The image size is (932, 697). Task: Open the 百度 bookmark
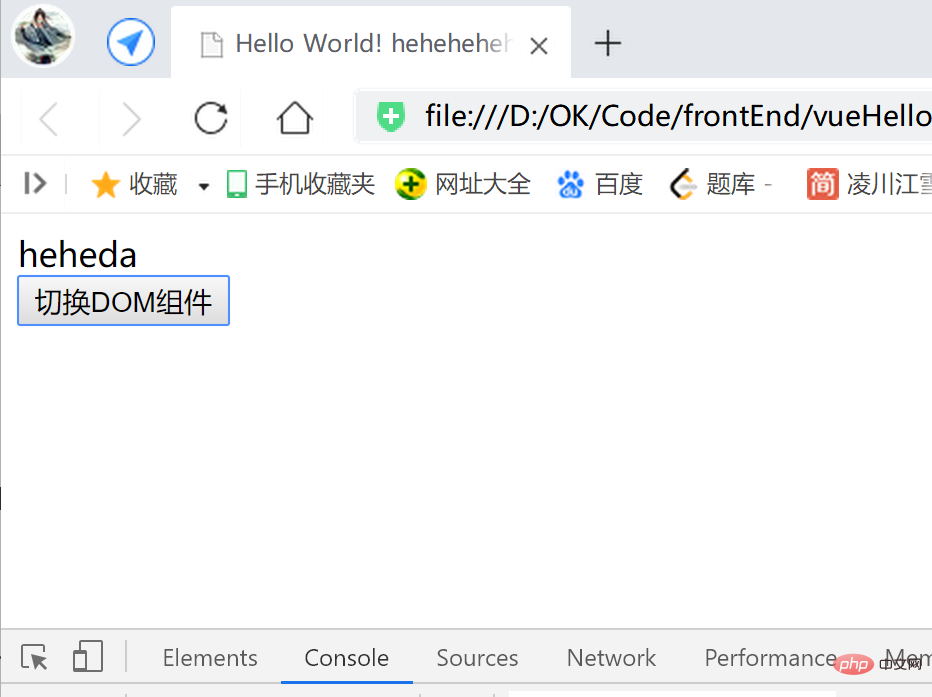pyautogui.click(x=600, y=184)
